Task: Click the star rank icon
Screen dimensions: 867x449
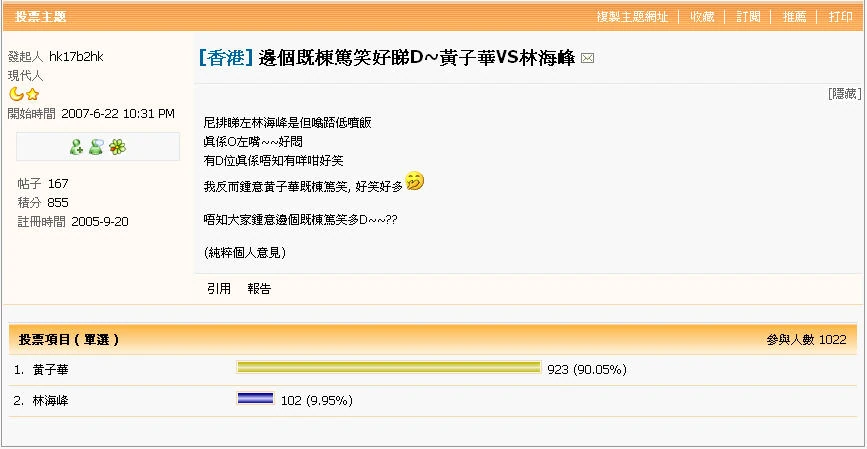Action: coord(32,94)
